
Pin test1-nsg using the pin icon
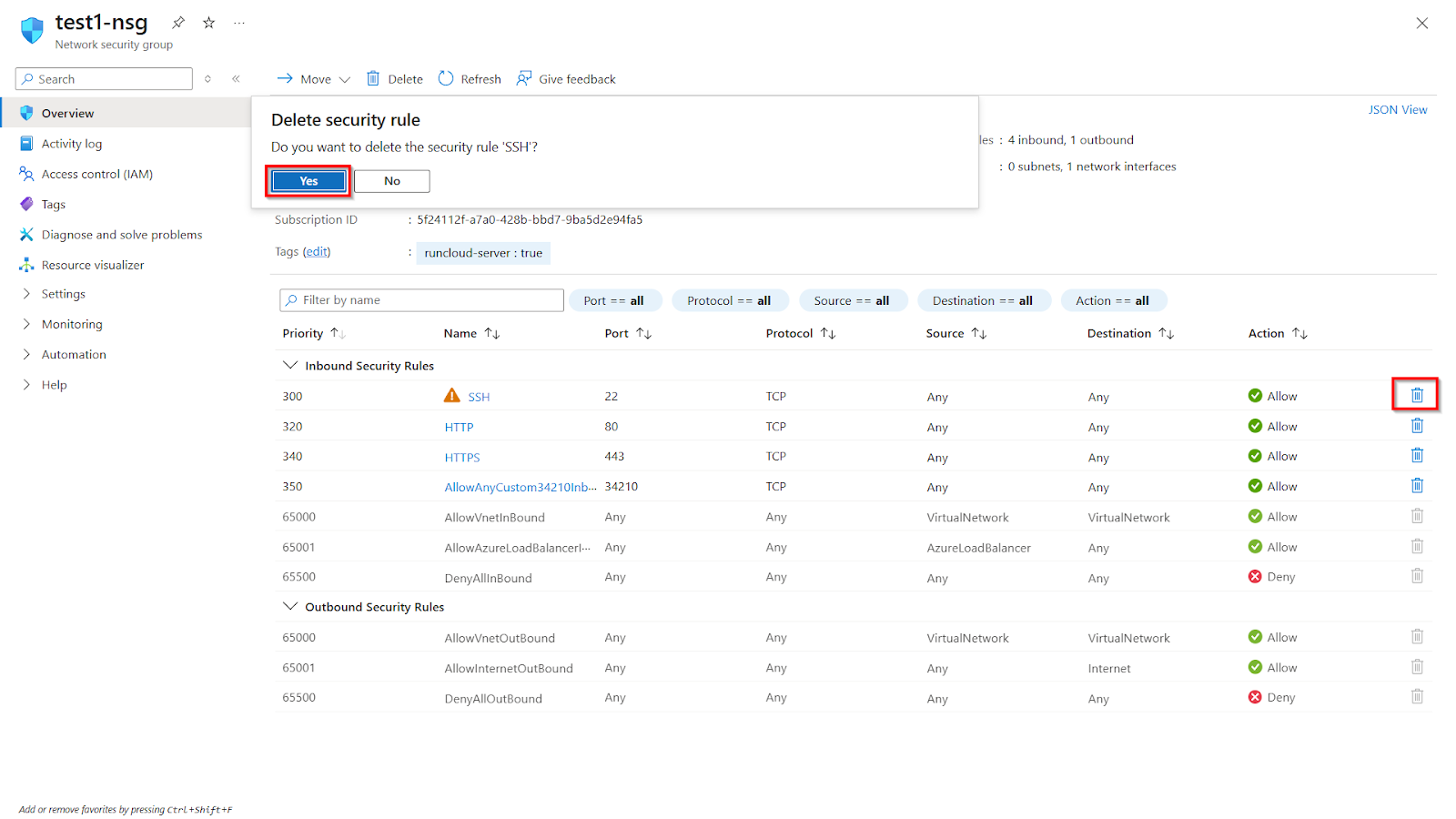pos(178,23)
